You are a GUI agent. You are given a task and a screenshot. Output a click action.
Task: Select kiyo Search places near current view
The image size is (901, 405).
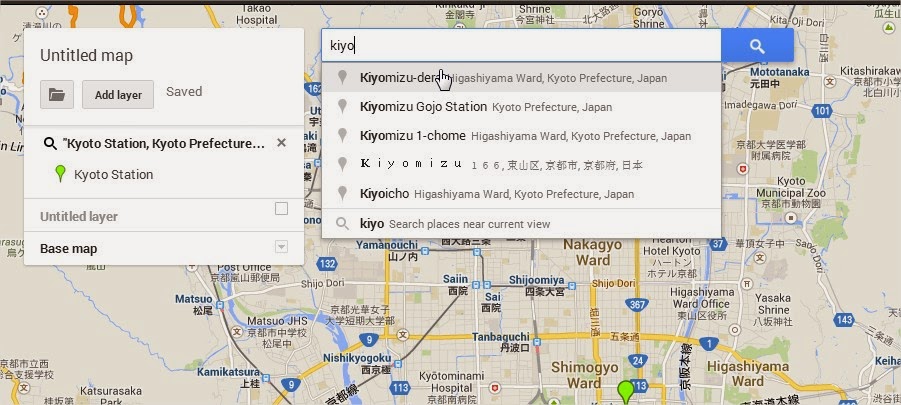pos(521,223)
